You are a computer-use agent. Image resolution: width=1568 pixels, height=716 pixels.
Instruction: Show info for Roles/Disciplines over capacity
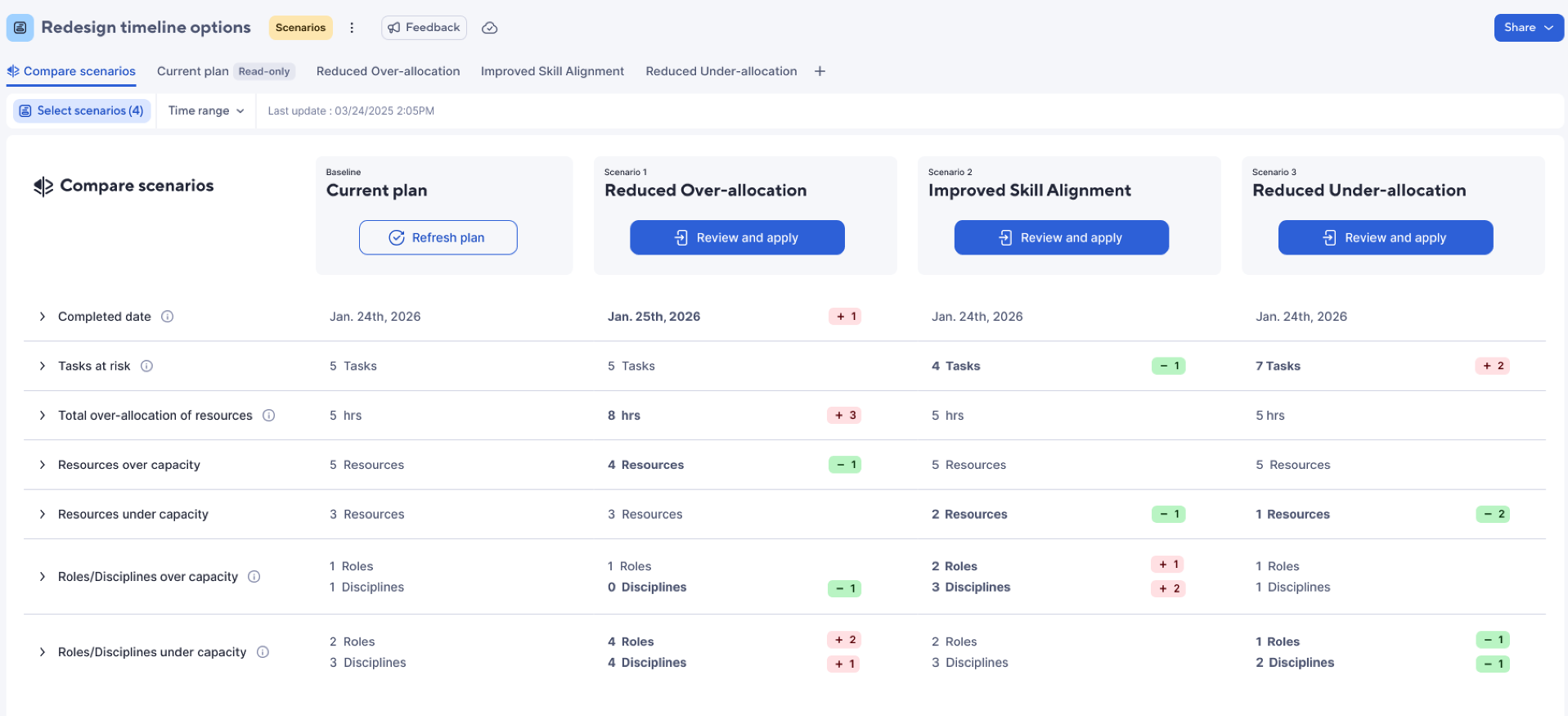(x=254, y=577)
